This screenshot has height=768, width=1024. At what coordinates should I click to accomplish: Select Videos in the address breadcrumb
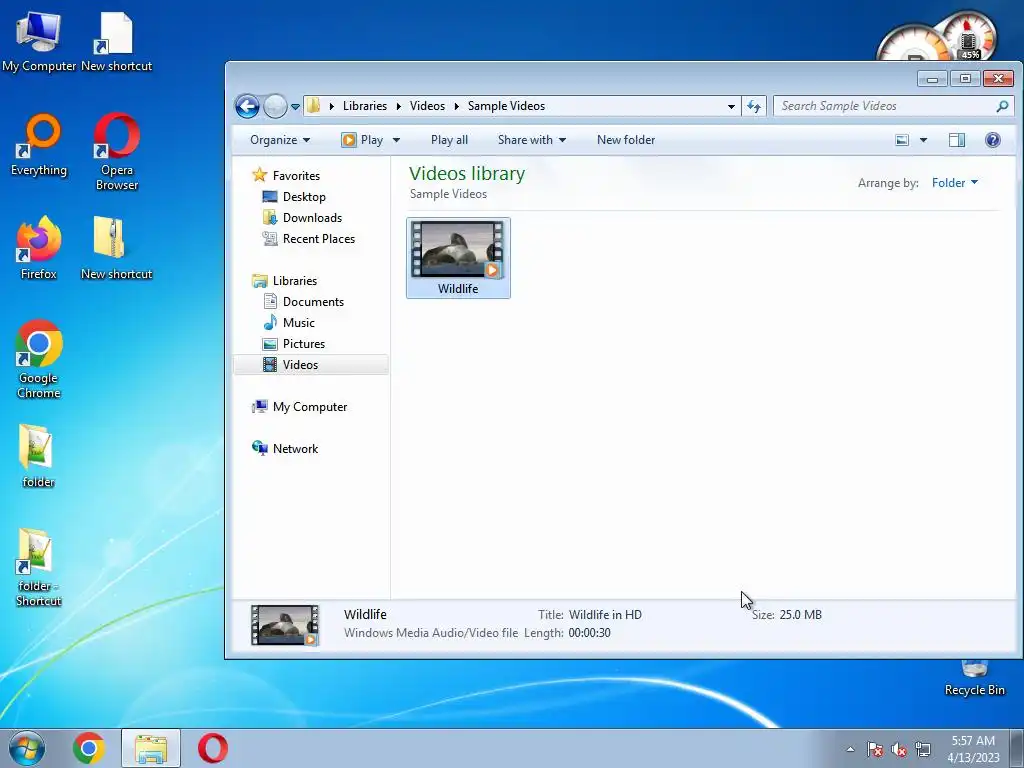[x=427, y=106]
